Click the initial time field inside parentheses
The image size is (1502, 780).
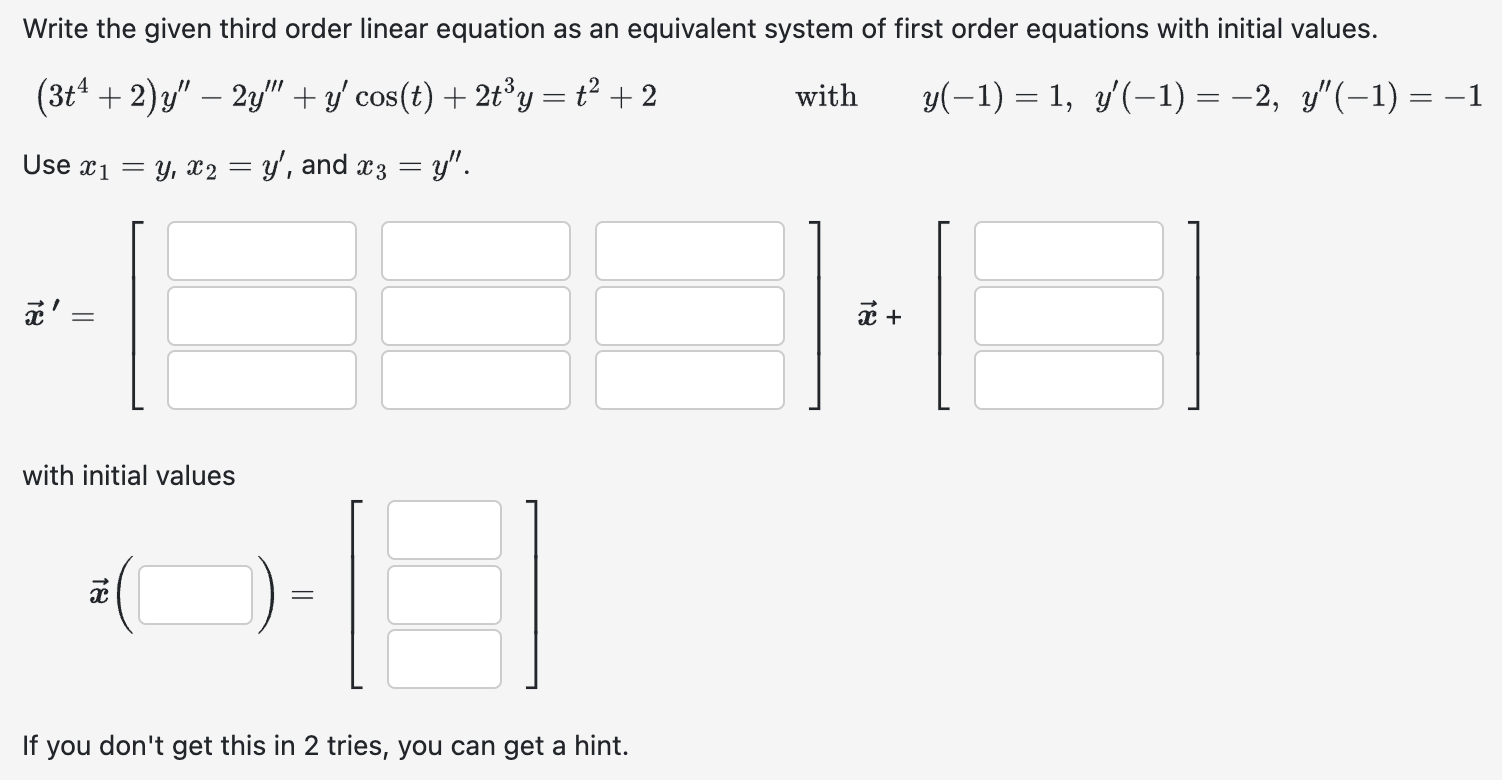[x=195, y=594]
